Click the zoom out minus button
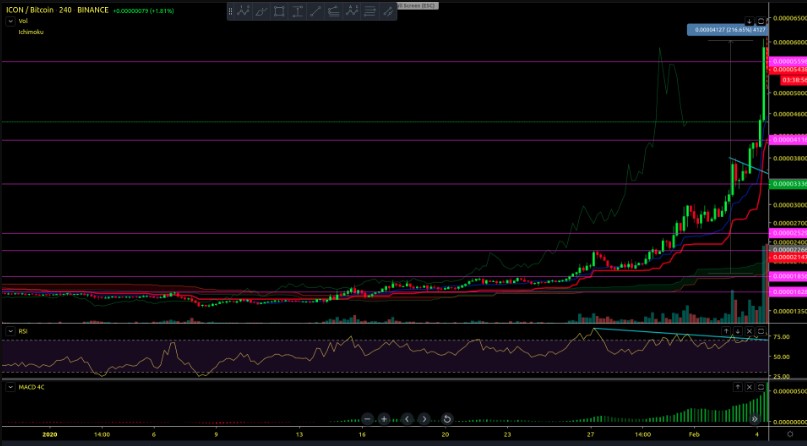 point(368,419)
